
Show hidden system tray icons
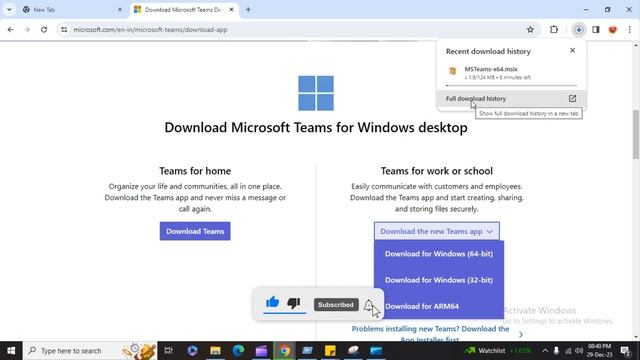(545, 351)
